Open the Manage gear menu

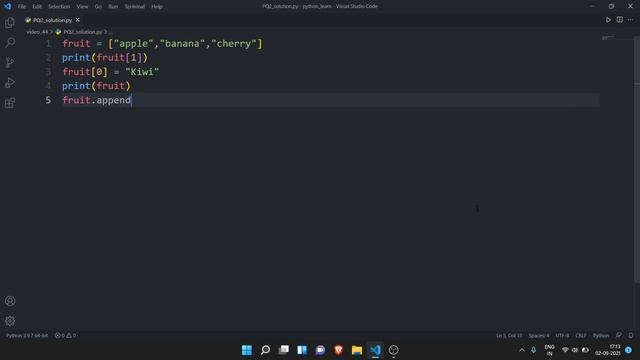(x=10, y=321)
